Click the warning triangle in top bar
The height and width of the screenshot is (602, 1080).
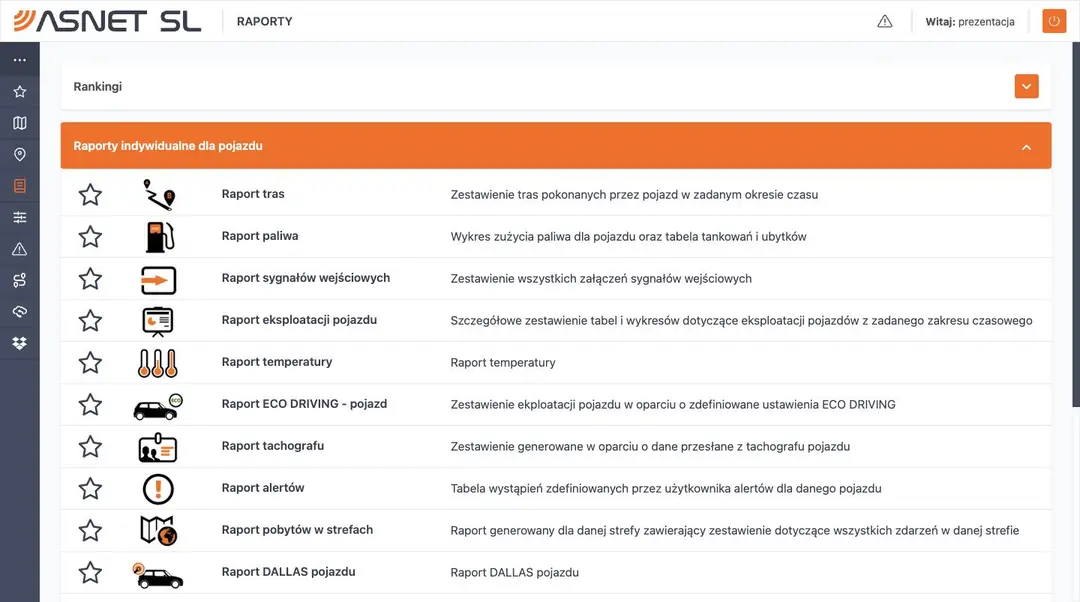coord(885,21)
